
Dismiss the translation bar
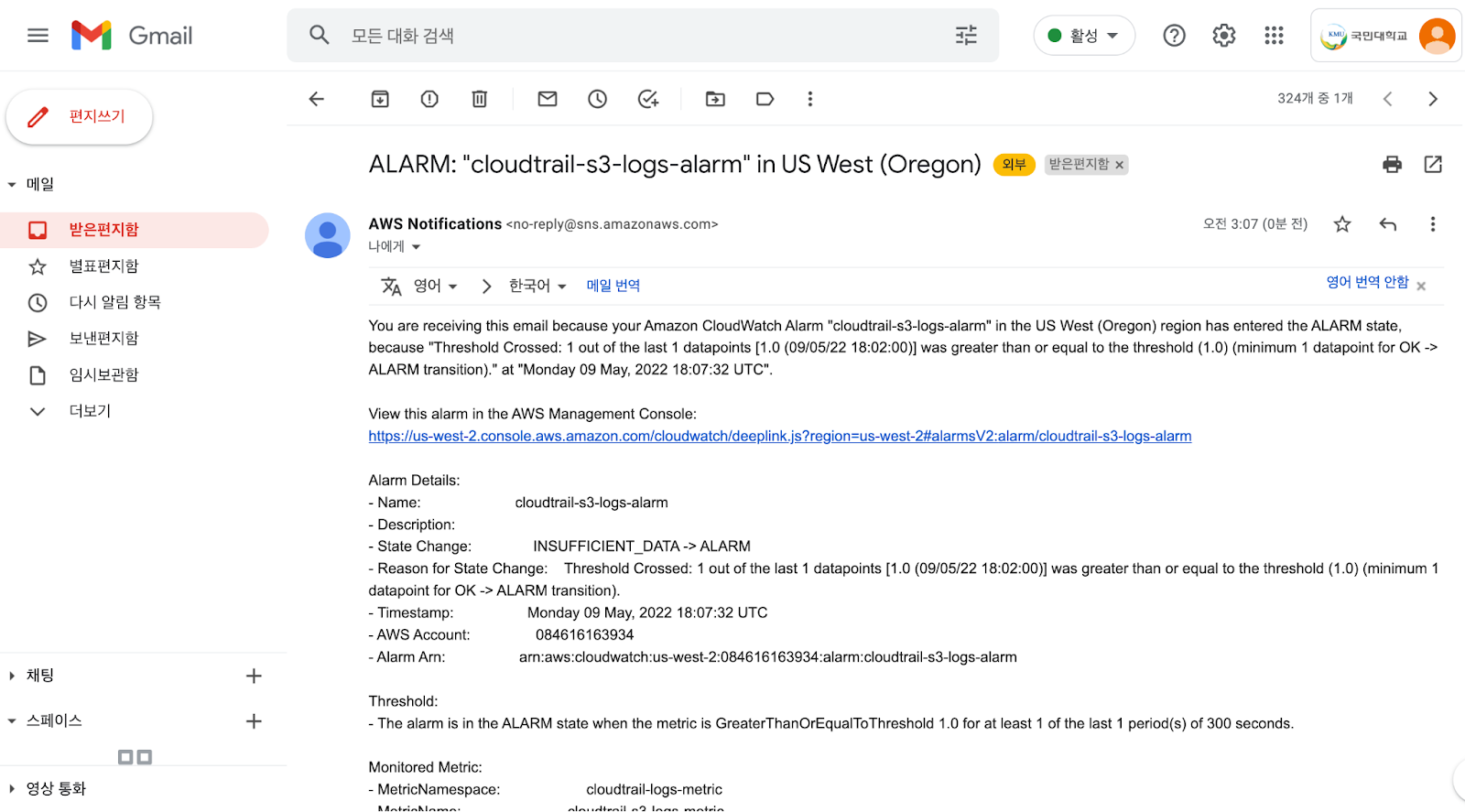point(1421,287)
